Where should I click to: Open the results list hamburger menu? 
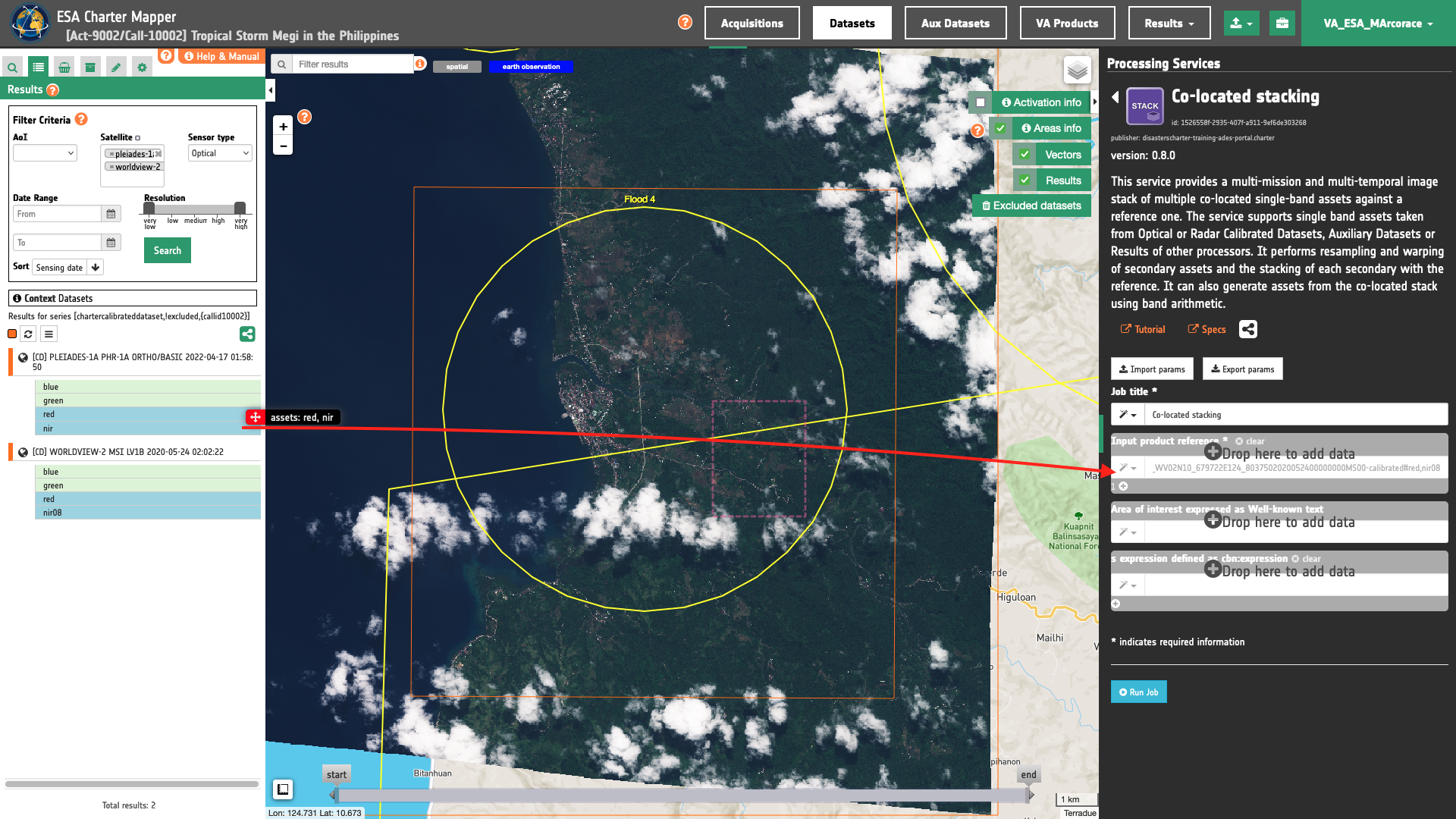(49, 334)
